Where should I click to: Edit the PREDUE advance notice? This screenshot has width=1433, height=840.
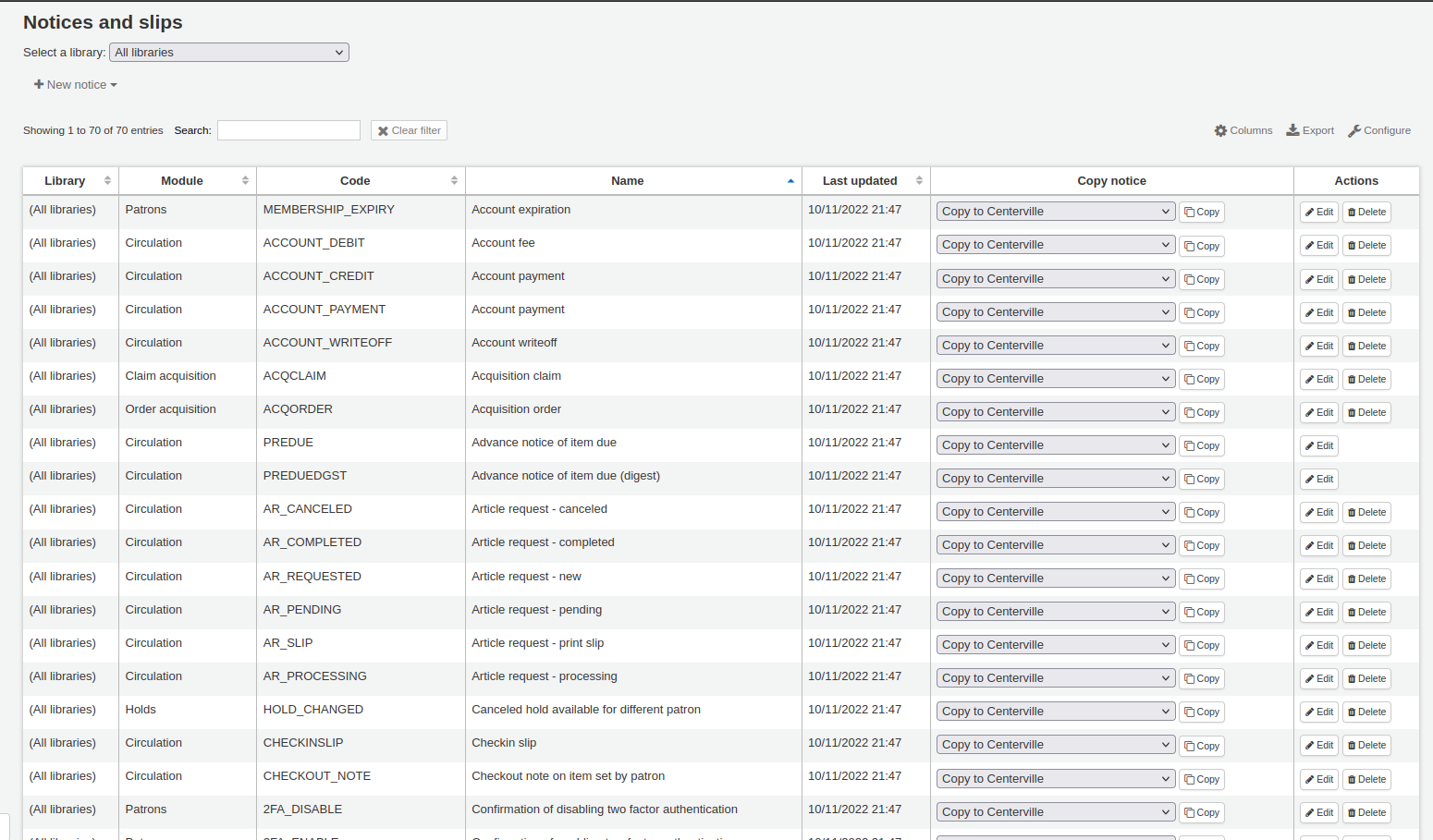(x=1318, y=446)
